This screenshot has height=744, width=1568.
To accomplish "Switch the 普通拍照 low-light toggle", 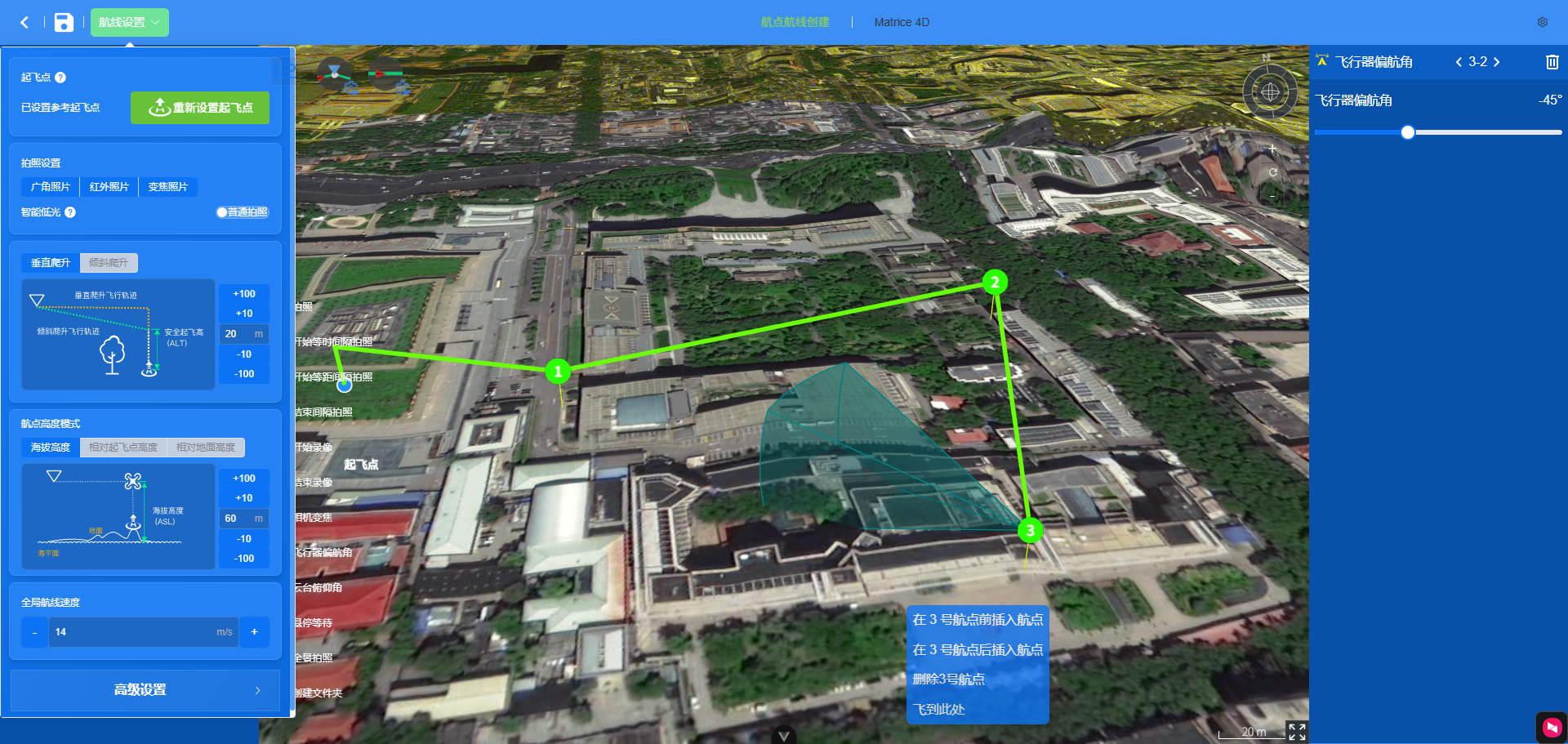I will [x=243, y=212].
